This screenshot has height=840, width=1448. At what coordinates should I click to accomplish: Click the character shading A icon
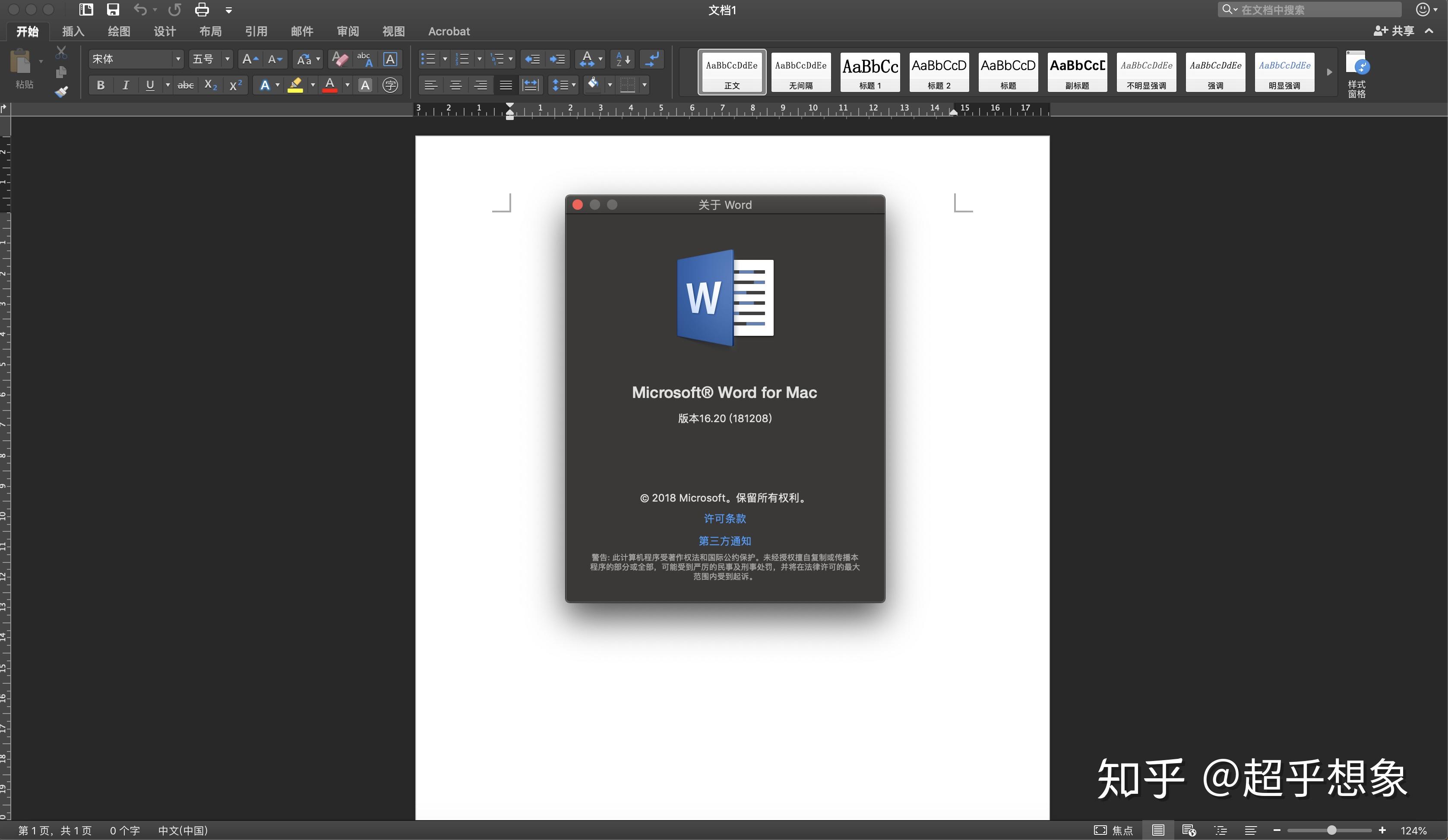[365, 85]
